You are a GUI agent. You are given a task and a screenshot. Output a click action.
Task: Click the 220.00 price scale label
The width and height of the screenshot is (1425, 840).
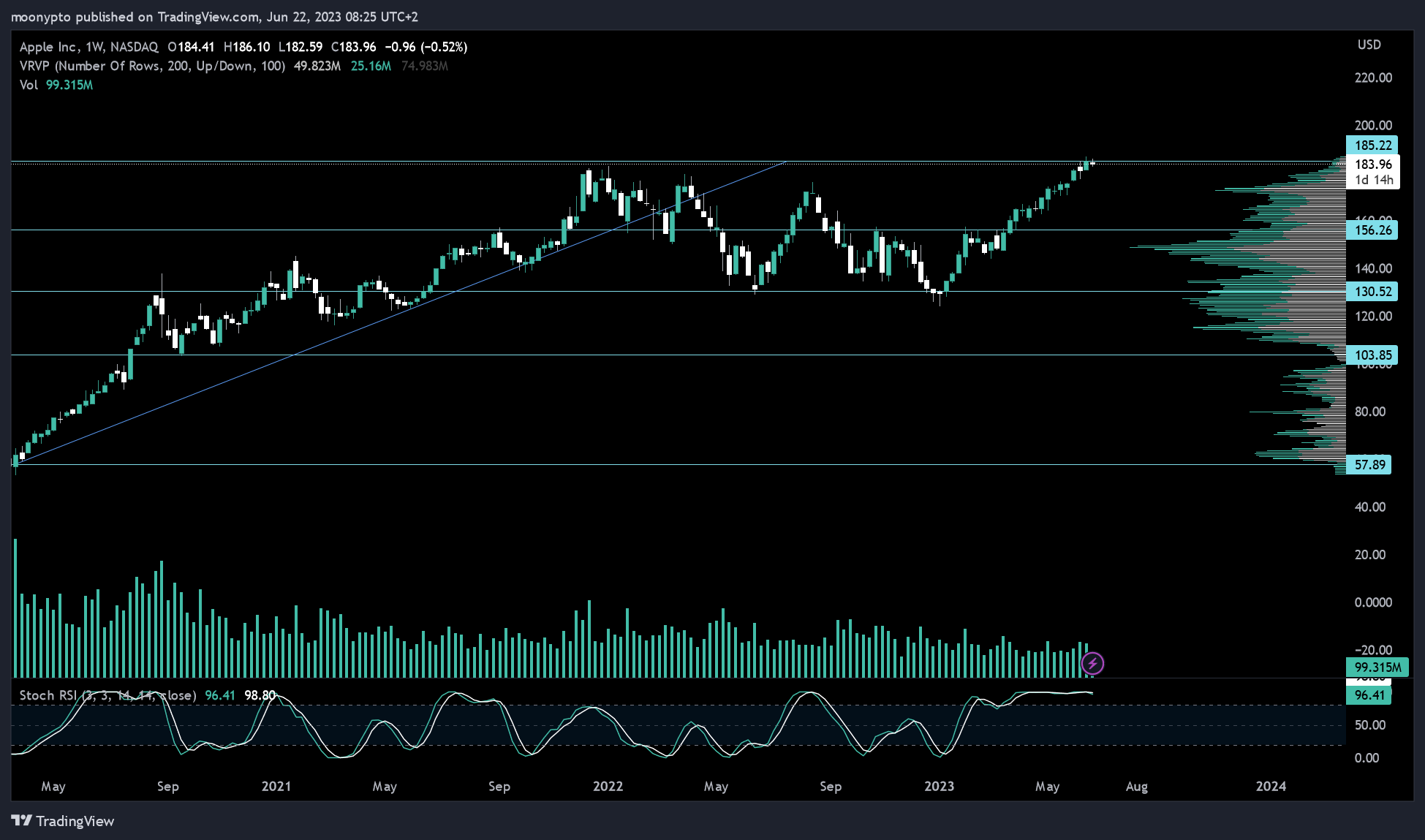1373,77
